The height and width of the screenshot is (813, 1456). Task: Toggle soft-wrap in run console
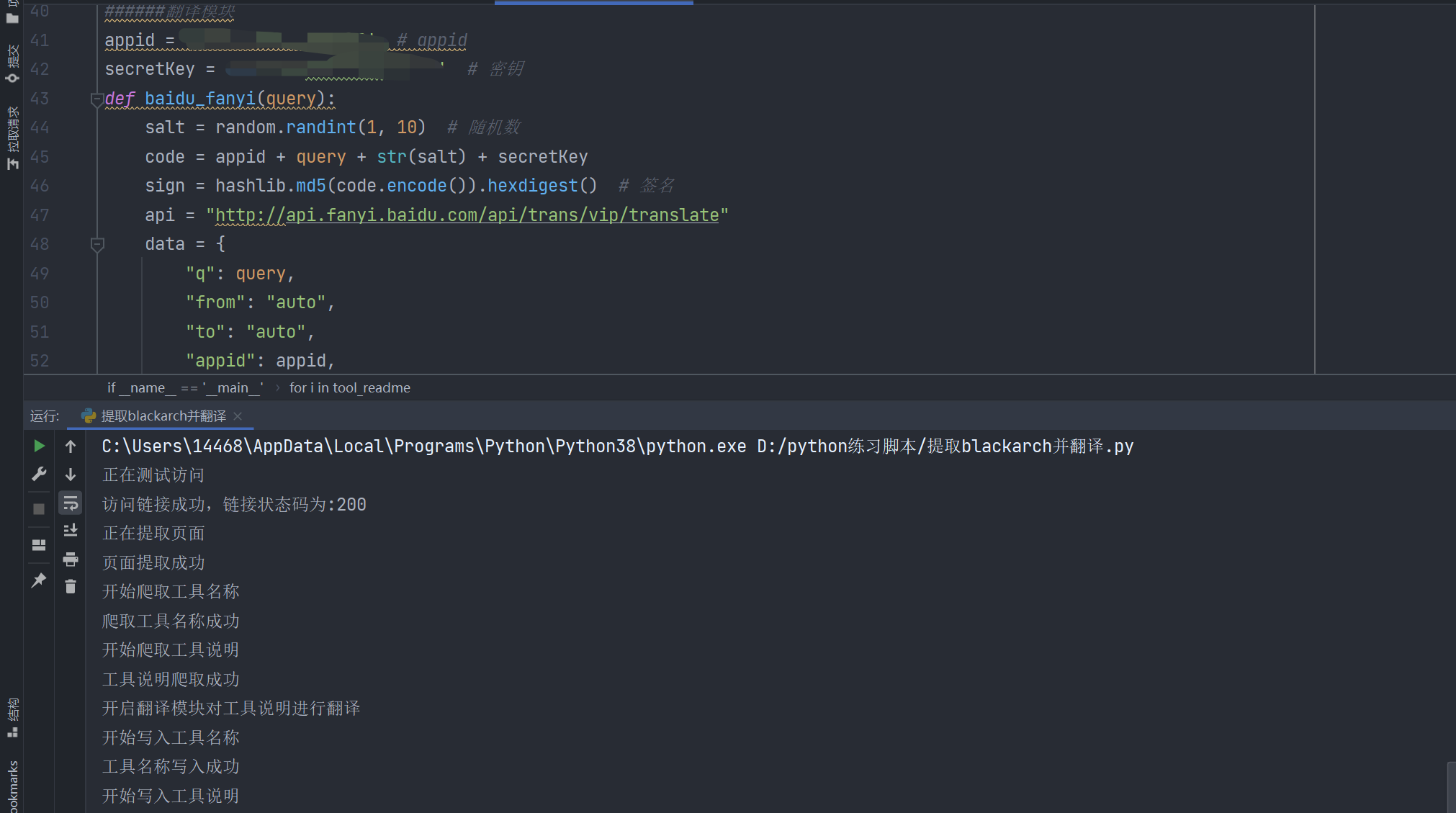71,503
